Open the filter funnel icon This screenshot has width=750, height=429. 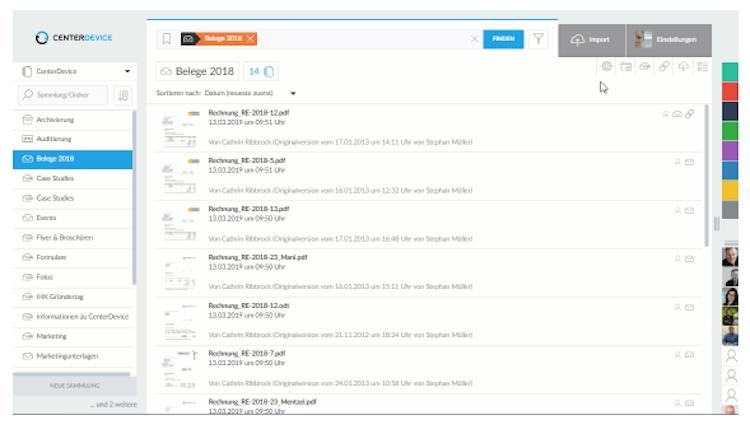[x=539, y=39]
